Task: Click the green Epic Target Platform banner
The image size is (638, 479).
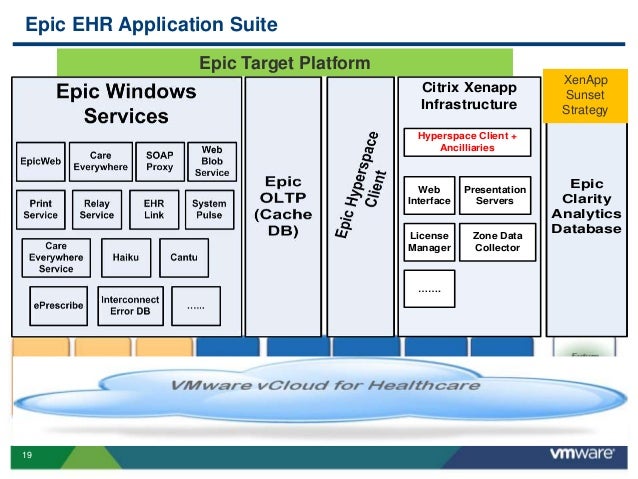Action: [x=285, y=63]
